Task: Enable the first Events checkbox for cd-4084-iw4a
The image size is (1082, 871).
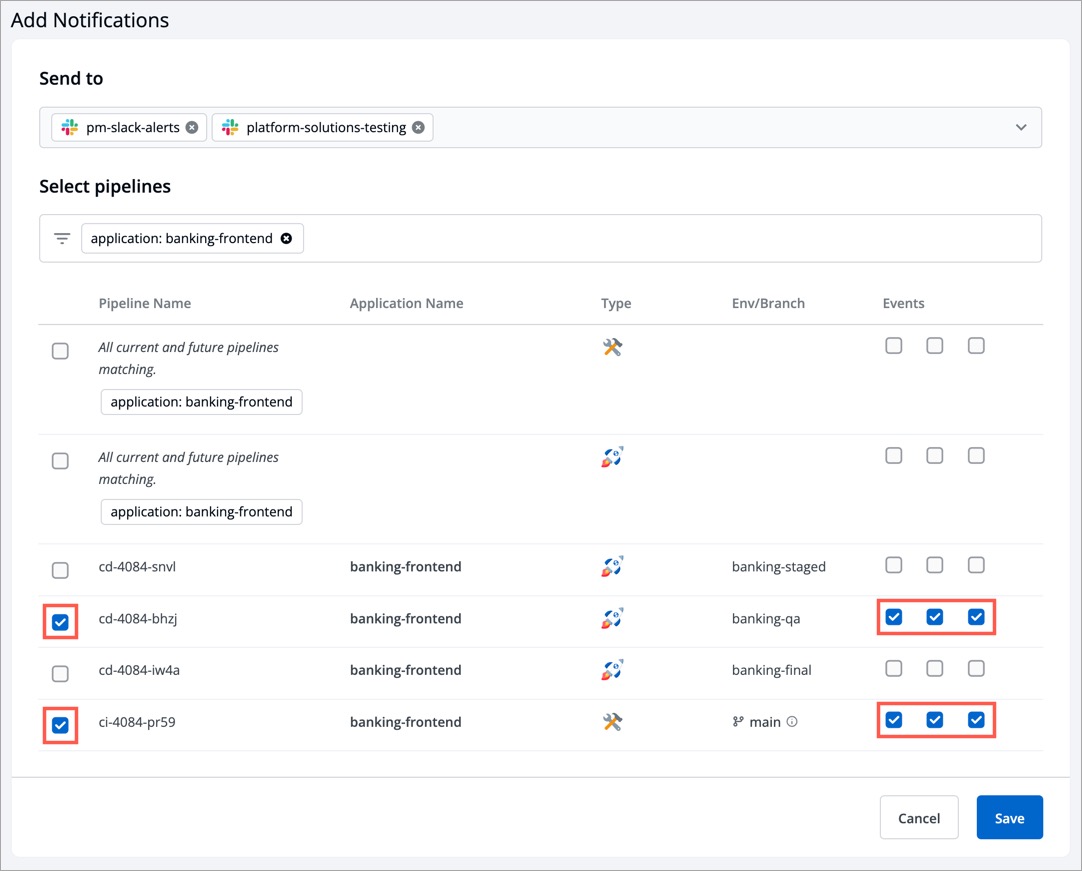Action: point(894,668)
